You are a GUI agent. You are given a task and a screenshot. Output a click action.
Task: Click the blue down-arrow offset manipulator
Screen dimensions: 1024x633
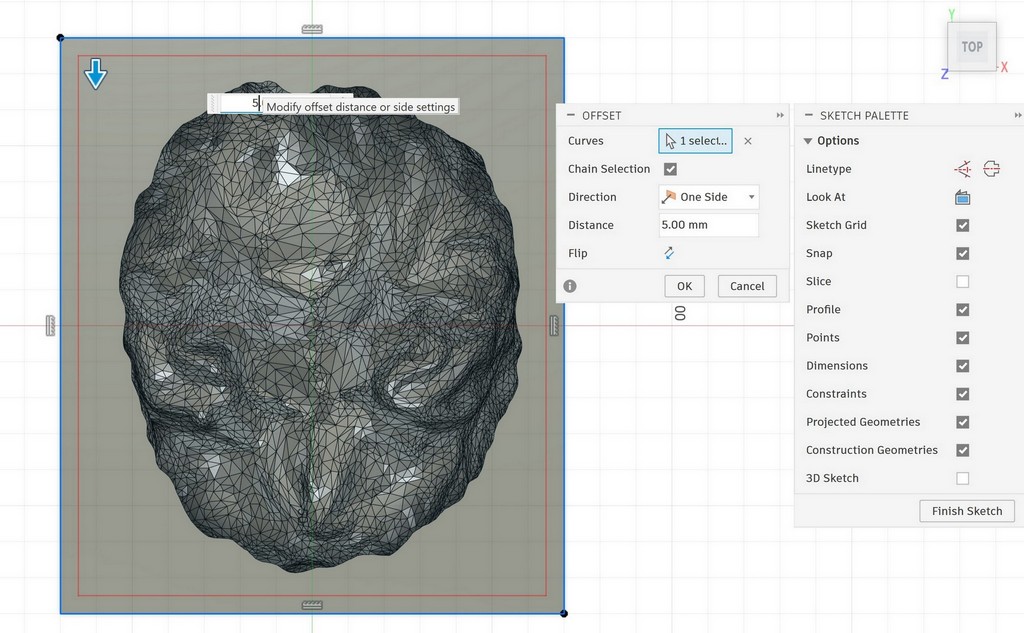(x=95, y=73)
